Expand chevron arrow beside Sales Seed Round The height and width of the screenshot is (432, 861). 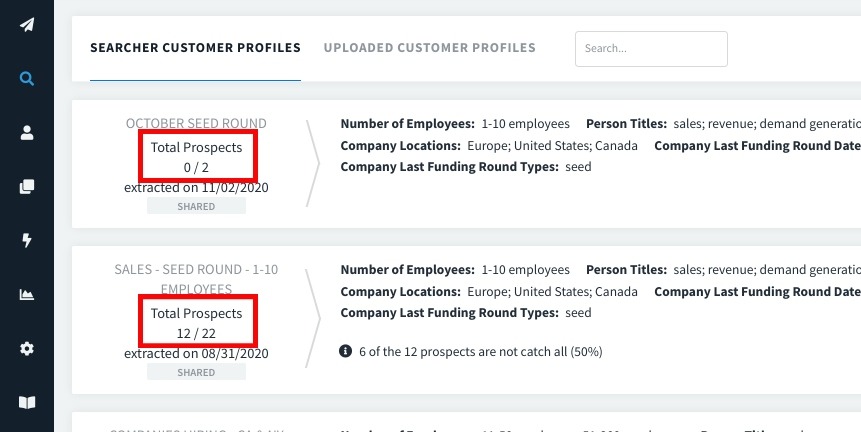pyautogui.click(x=313, y=318)
